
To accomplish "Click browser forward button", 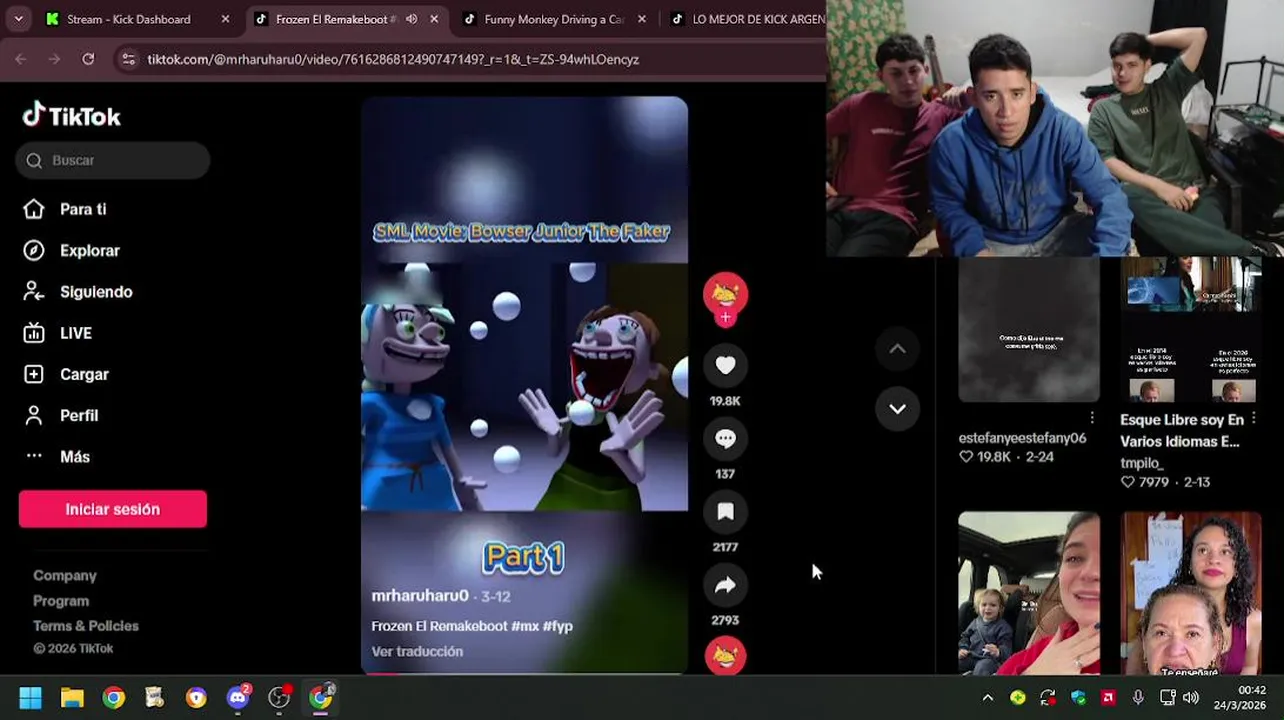I will [x=54, y=59].
